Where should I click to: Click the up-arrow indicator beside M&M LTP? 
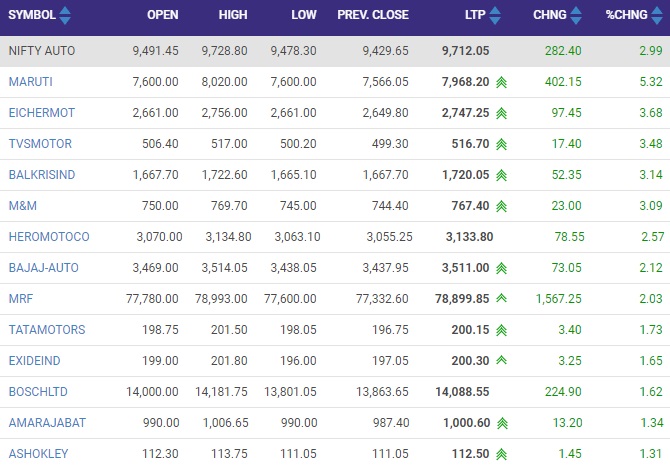pos(502,206)
